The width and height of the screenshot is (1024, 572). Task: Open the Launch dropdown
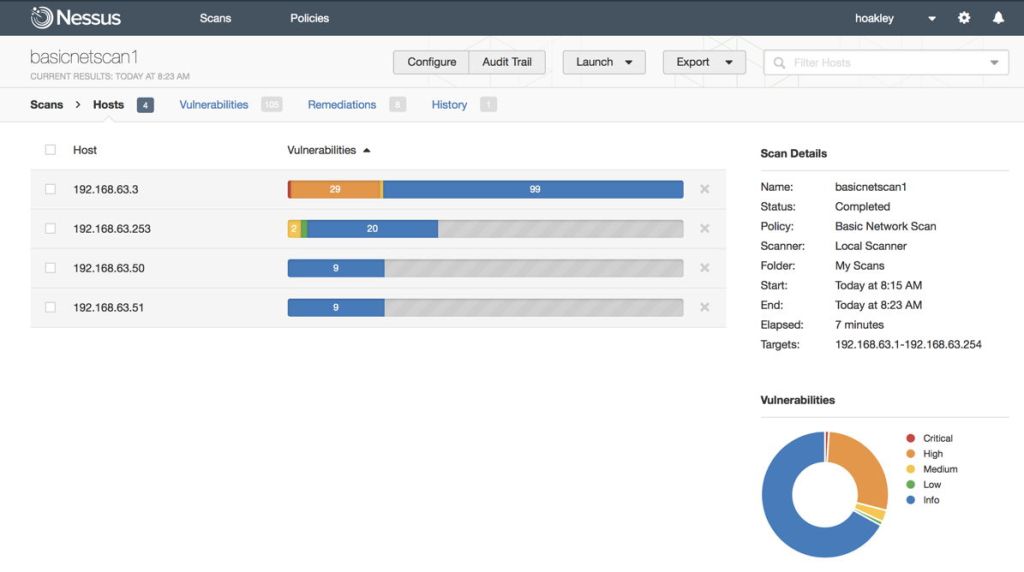coord(604,62)
